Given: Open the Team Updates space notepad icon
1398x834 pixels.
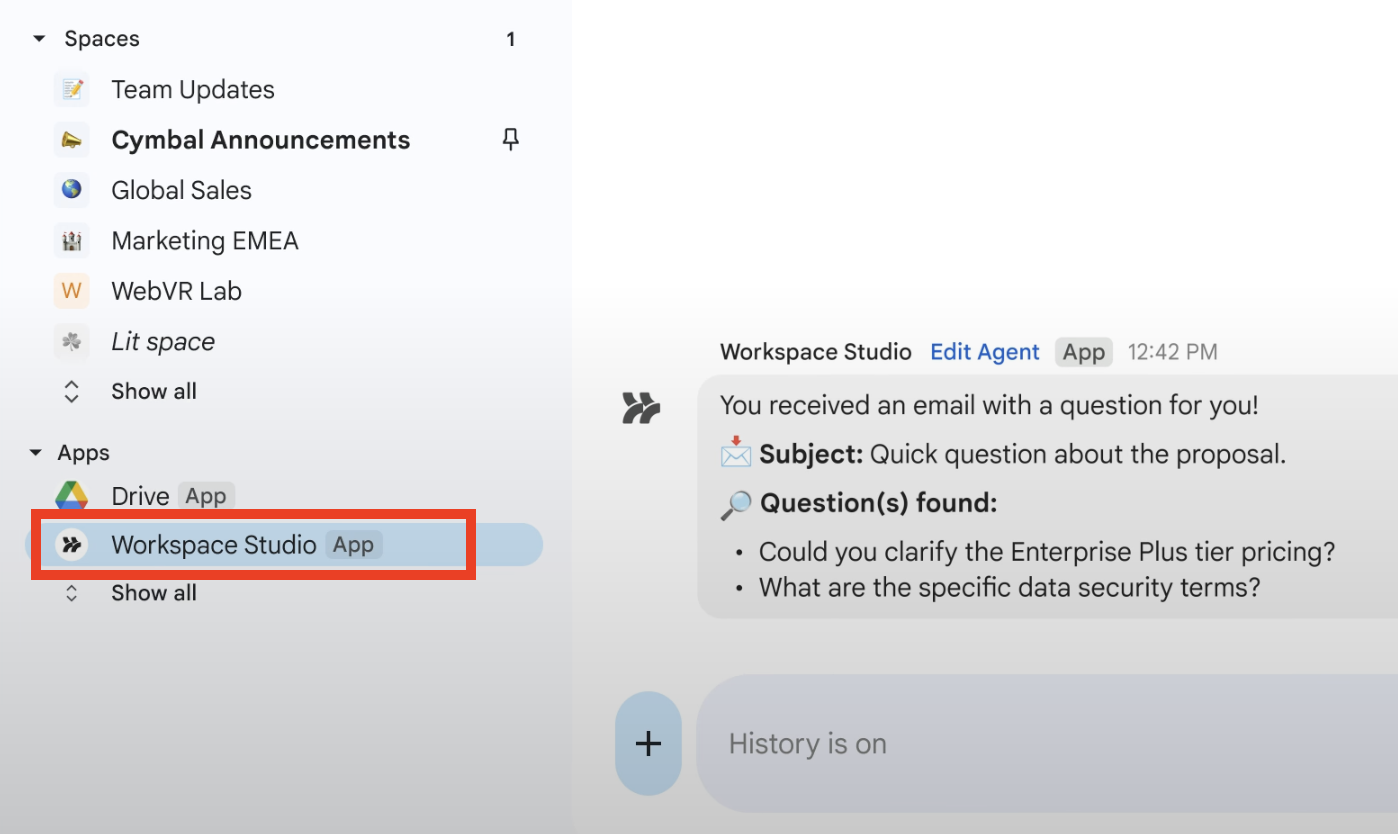Looking at the screenshot, I should click(72, 89).
